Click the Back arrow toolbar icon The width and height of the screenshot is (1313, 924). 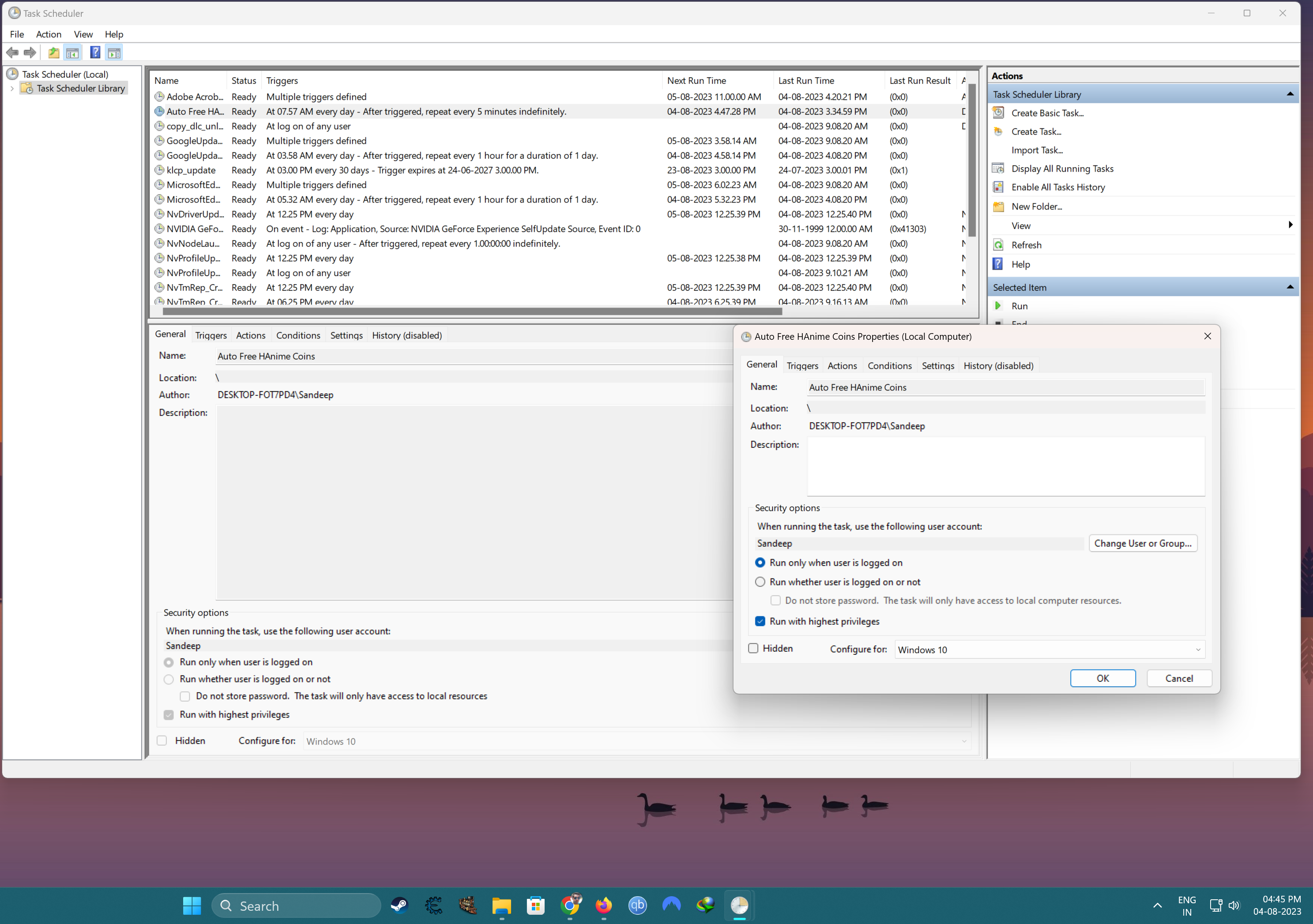tap(12, 53)
